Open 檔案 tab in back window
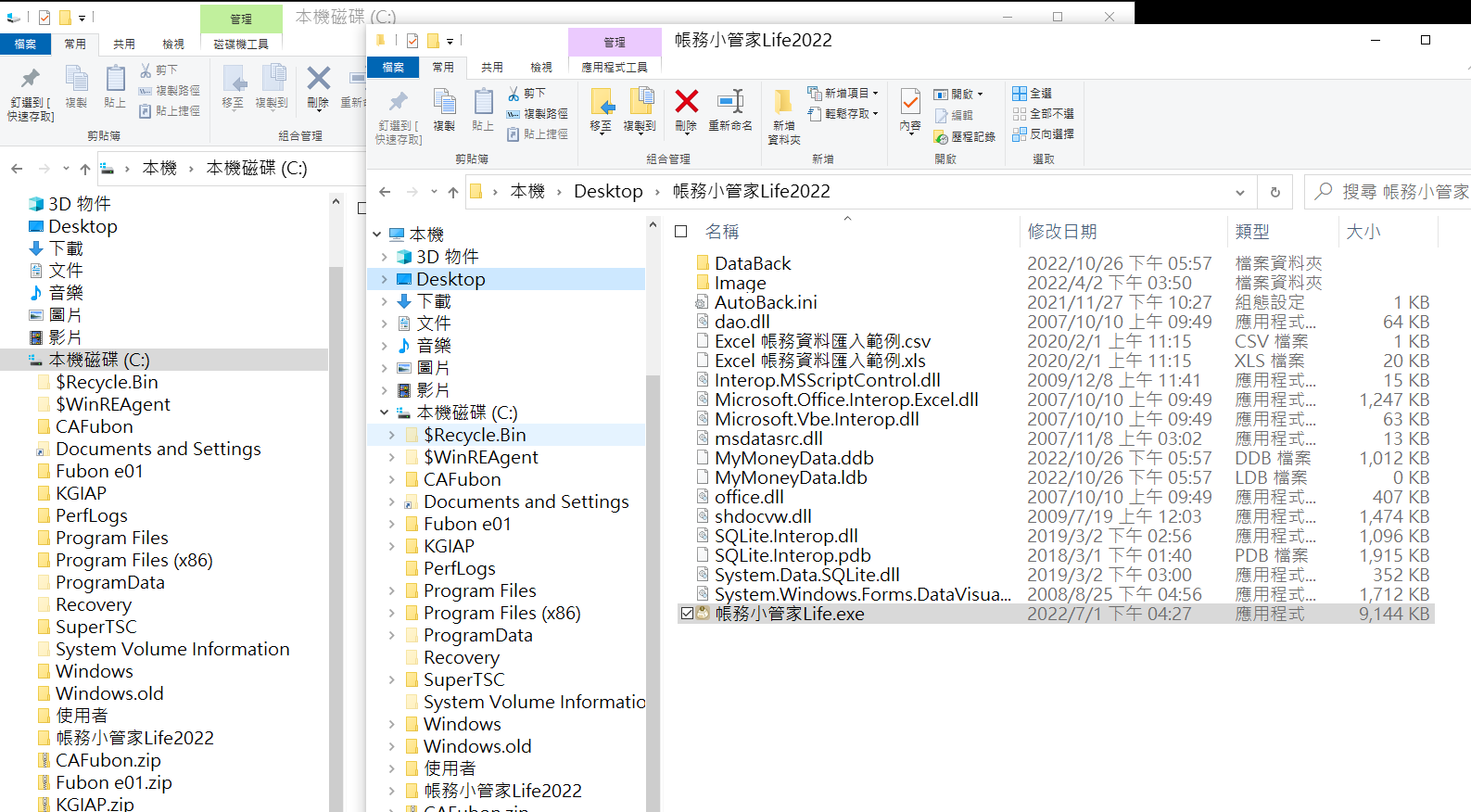This screenshot has width=1471, height=812. pos(26,44)
